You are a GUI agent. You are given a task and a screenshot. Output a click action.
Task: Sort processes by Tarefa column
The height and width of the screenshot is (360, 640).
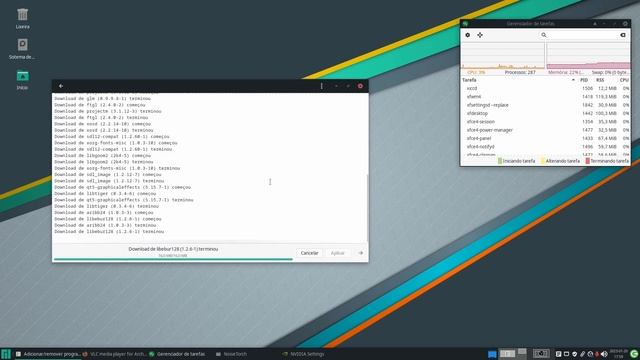click(x=518, y=80)
